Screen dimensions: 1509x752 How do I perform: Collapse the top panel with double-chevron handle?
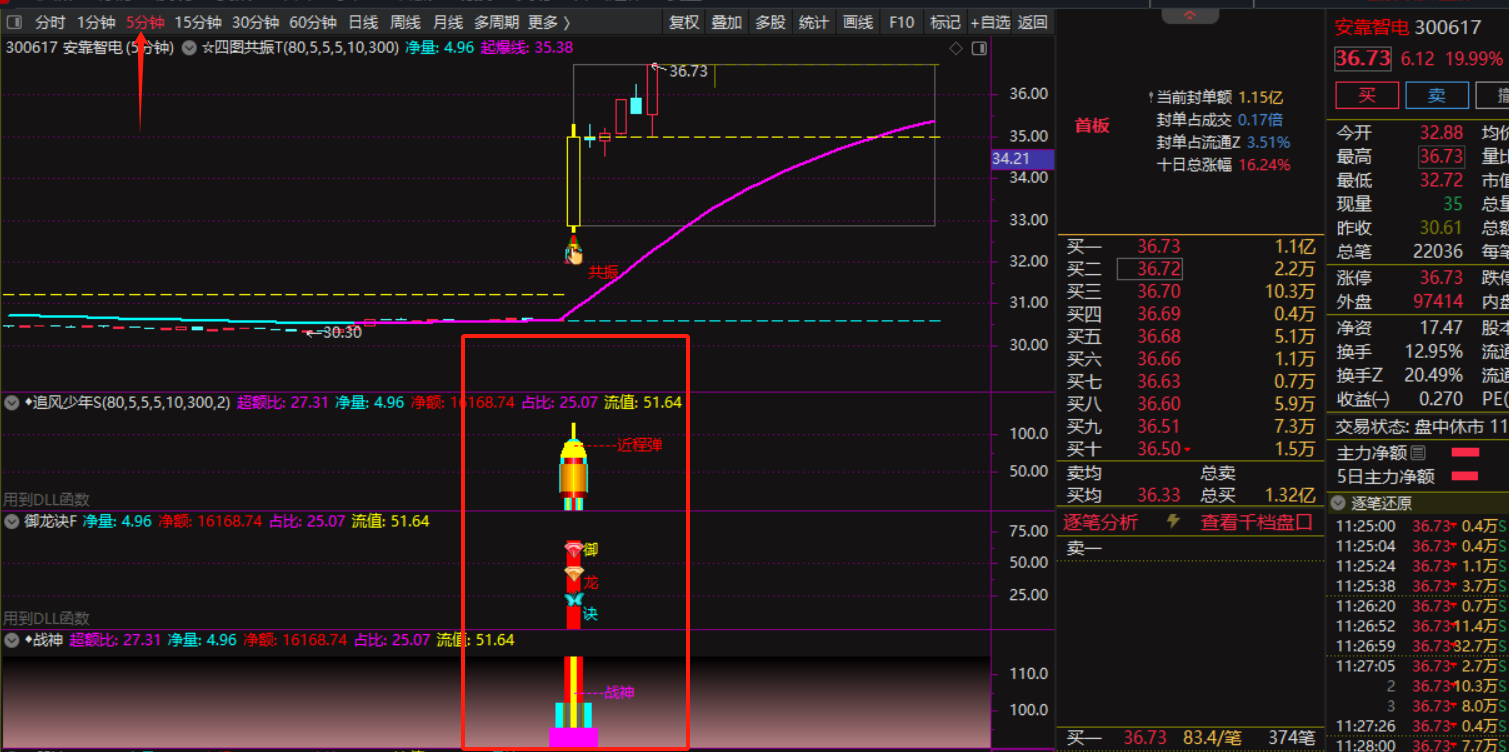coord(1189,15)
